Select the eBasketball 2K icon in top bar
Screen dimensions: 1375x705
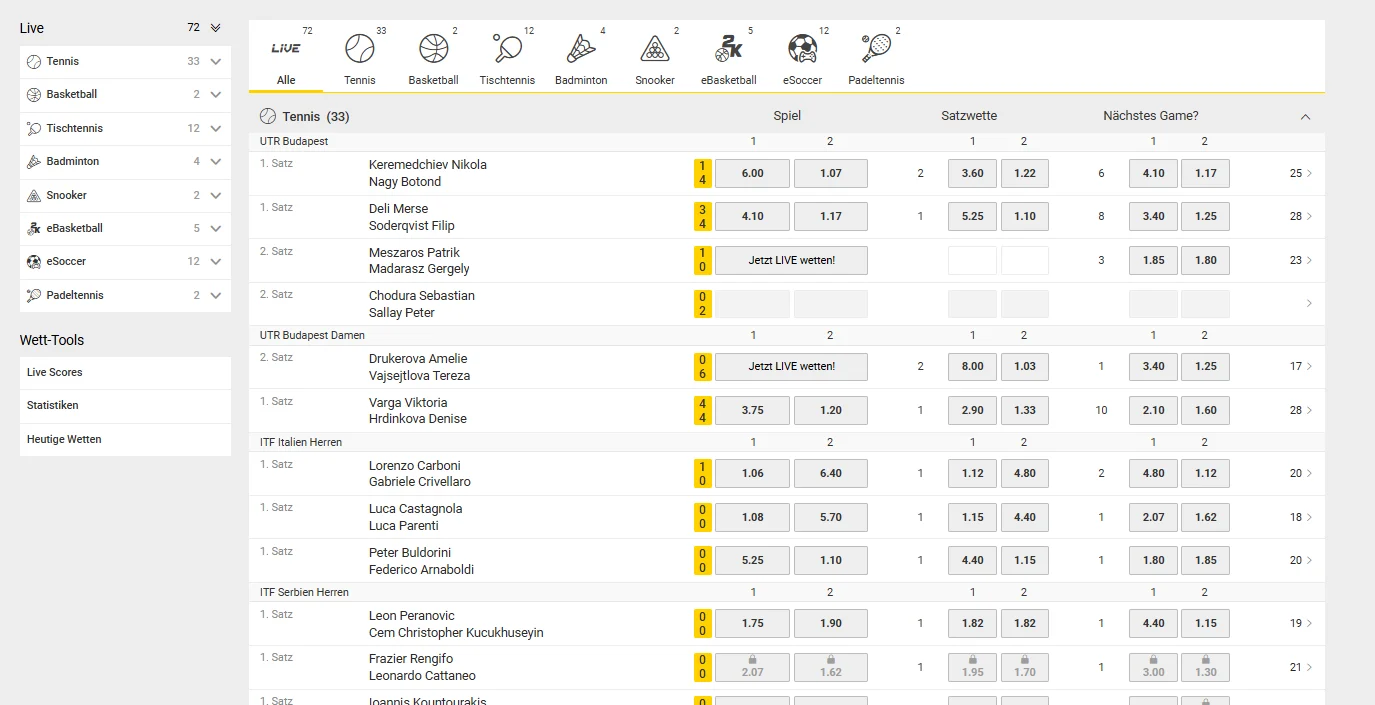[x=728, y=48]
